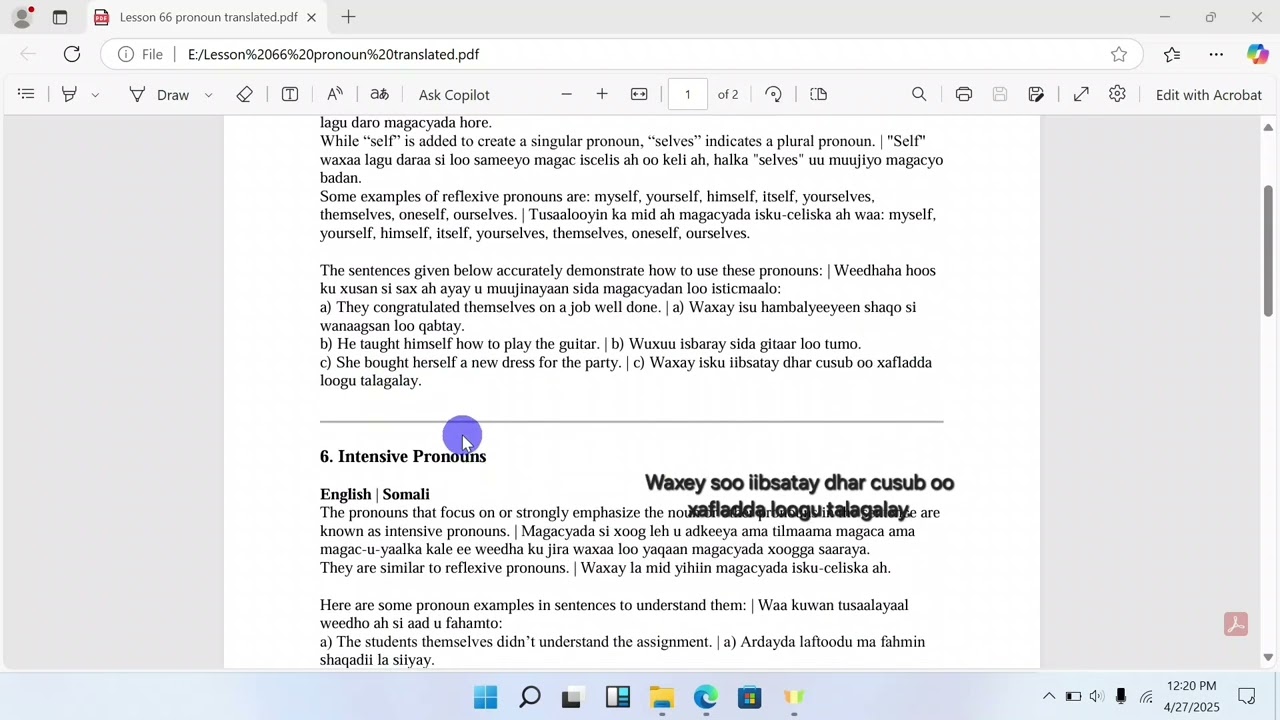Click the browser refresh button
The width and height of the screenshot is (1280, 720).
[72, 54]
